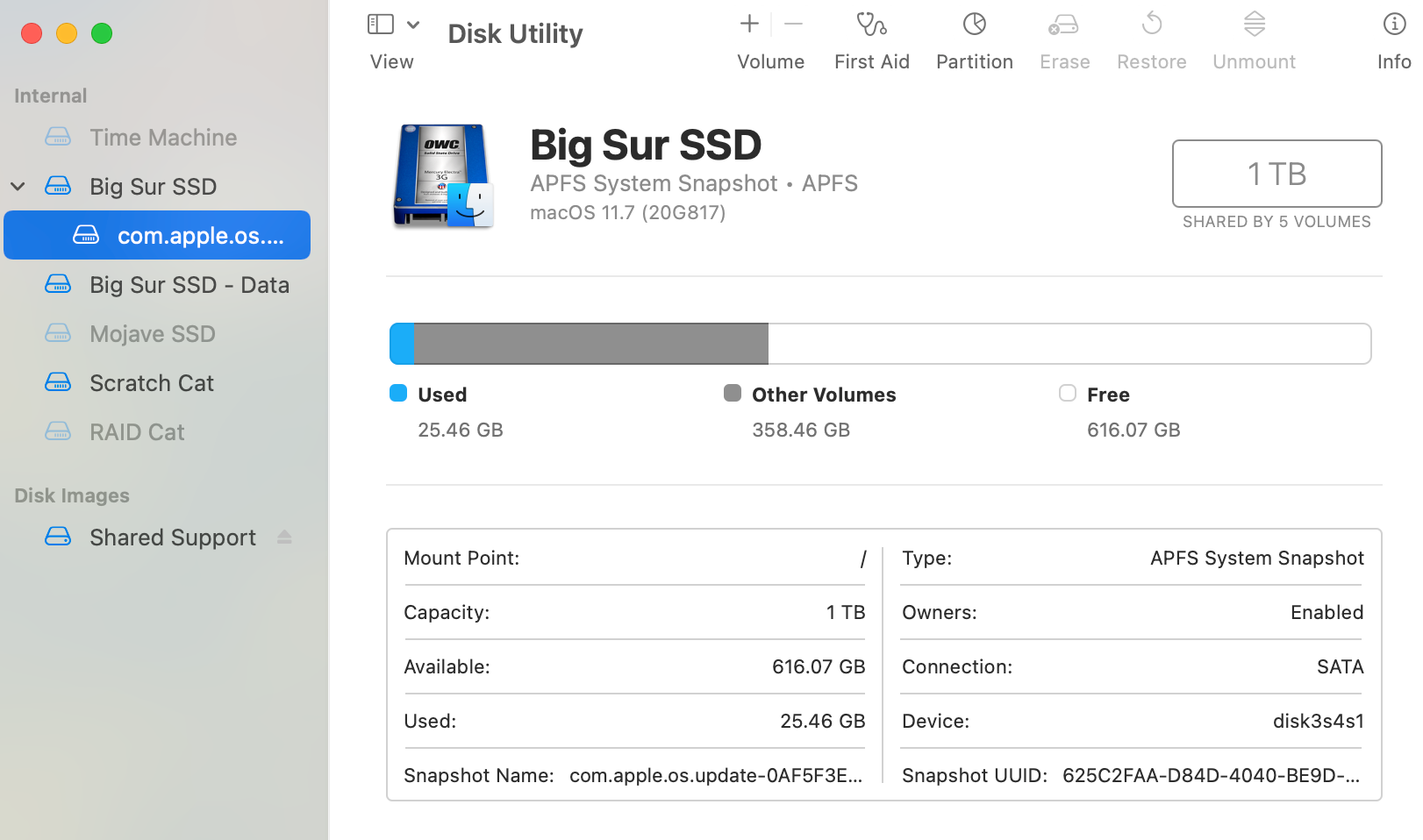Image resolution: width=1423 pixels, height=840 pixels.
Task: Click the SHARED BY 5 VOLUMES label
Action: point(1276,222)
